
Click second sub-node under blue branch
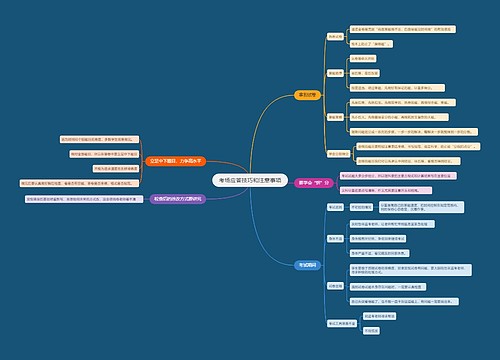click(335, 238)
